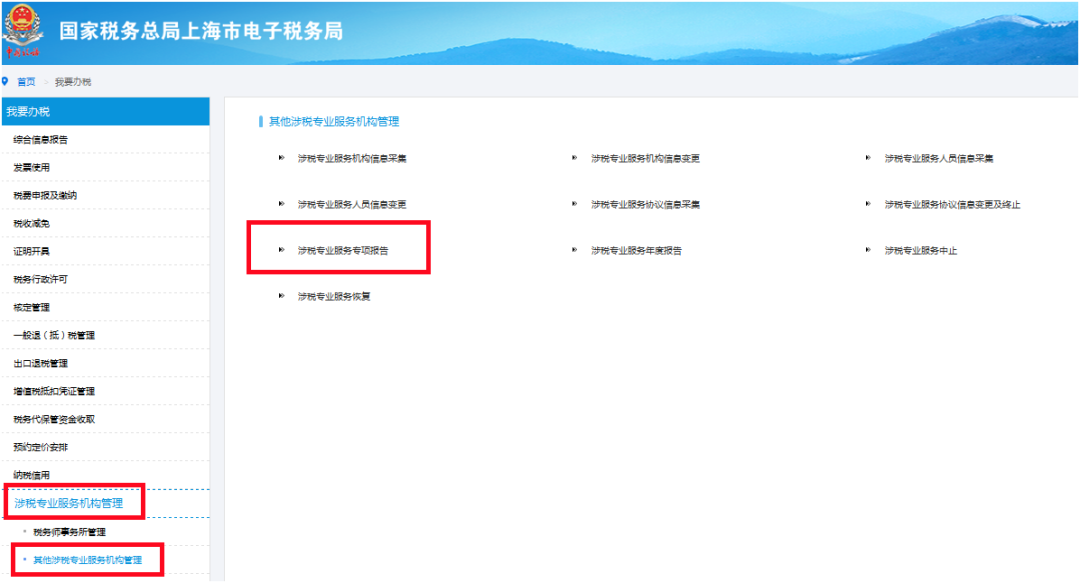Select 税务行政许可 in the sidebar
Image resolution: width=1080 pixels, height=583 pixels.
tap(105, 280)
